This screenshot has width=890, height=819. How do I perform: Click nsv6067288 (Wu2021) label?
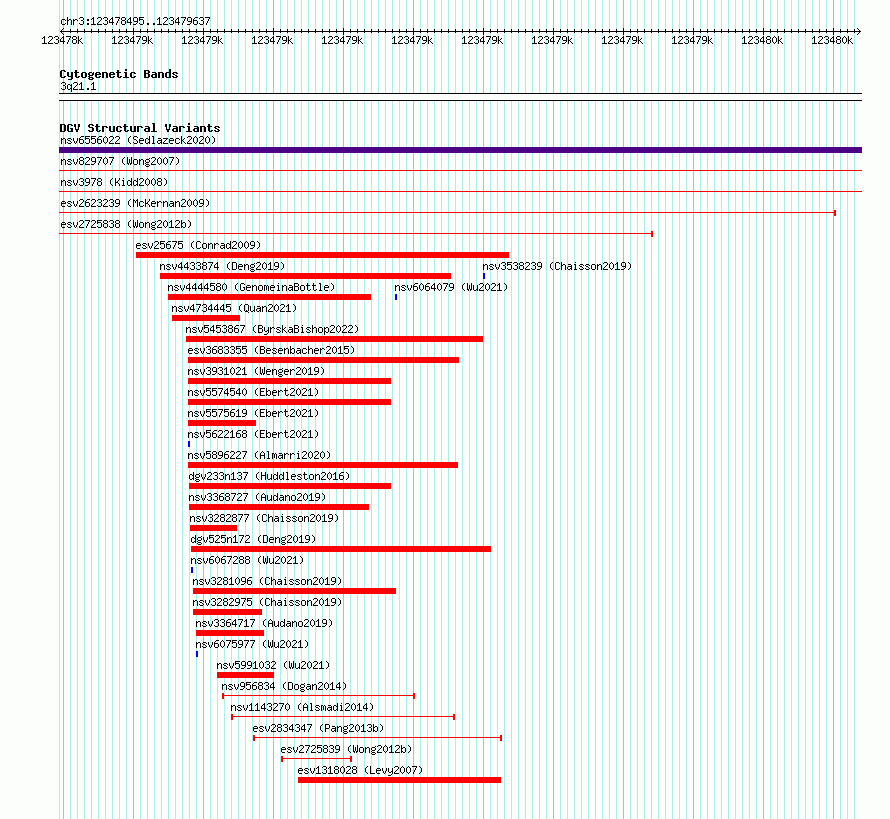tap(247, 560)
